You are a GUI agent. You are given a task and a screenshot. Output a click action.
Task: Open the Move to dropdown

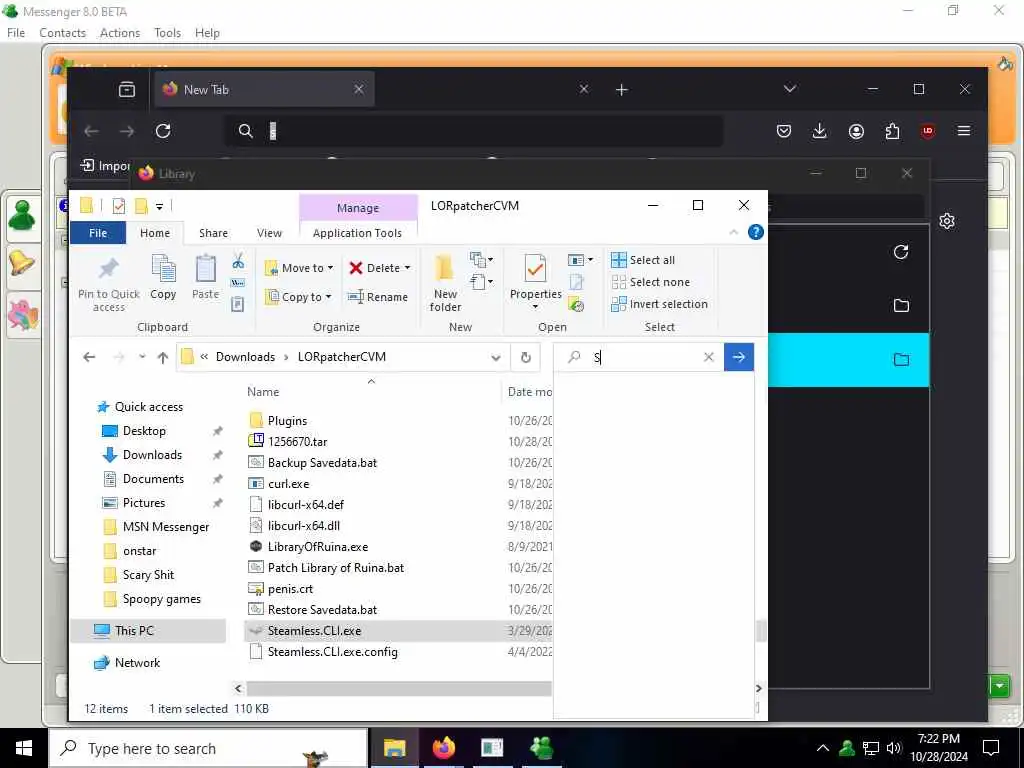300,268
